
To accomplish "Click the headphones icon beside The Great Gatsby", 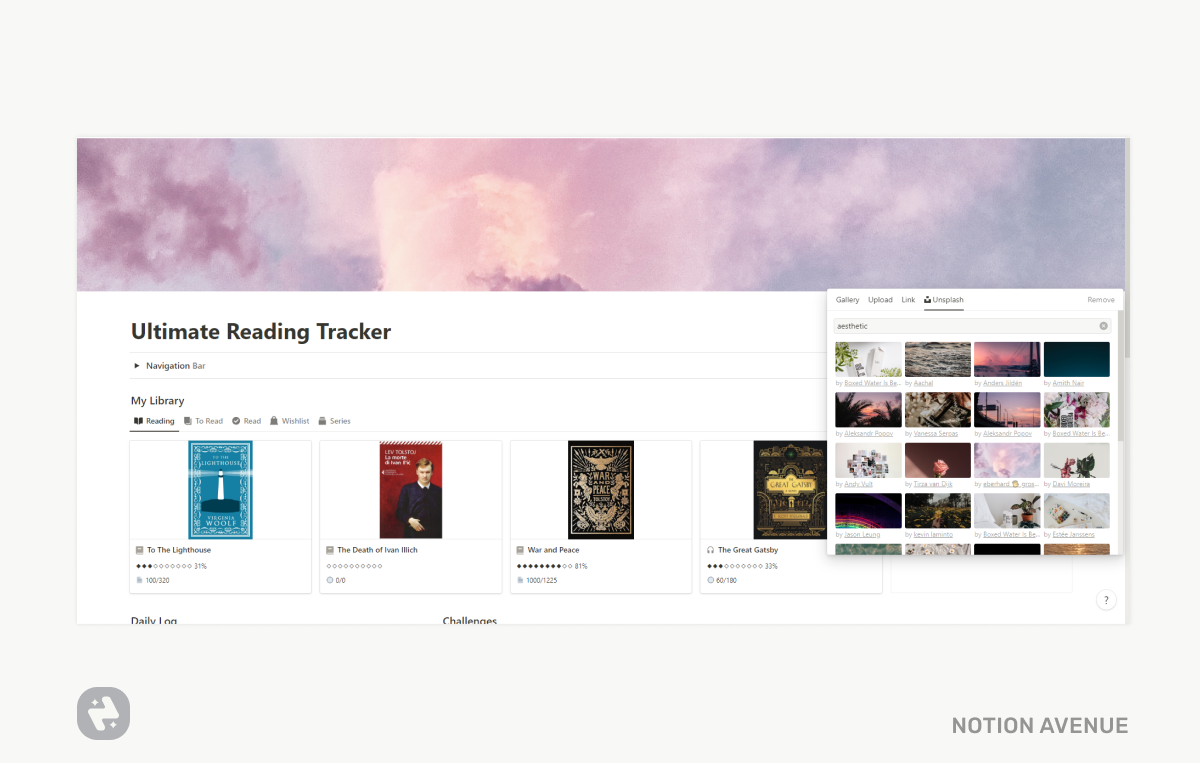I will point(710,550).
